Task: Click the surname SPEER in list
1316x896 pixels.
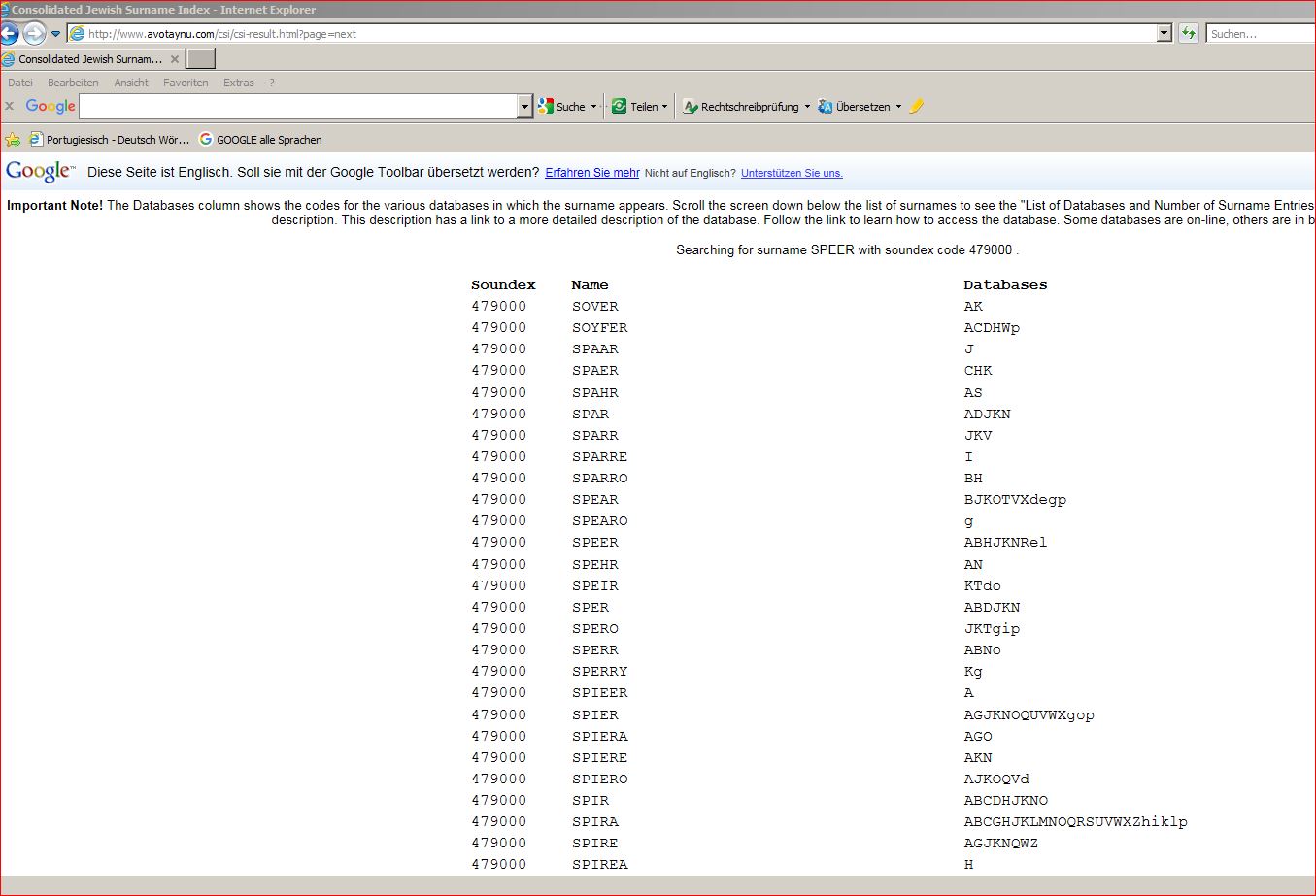Action: (x=595, y=542)
